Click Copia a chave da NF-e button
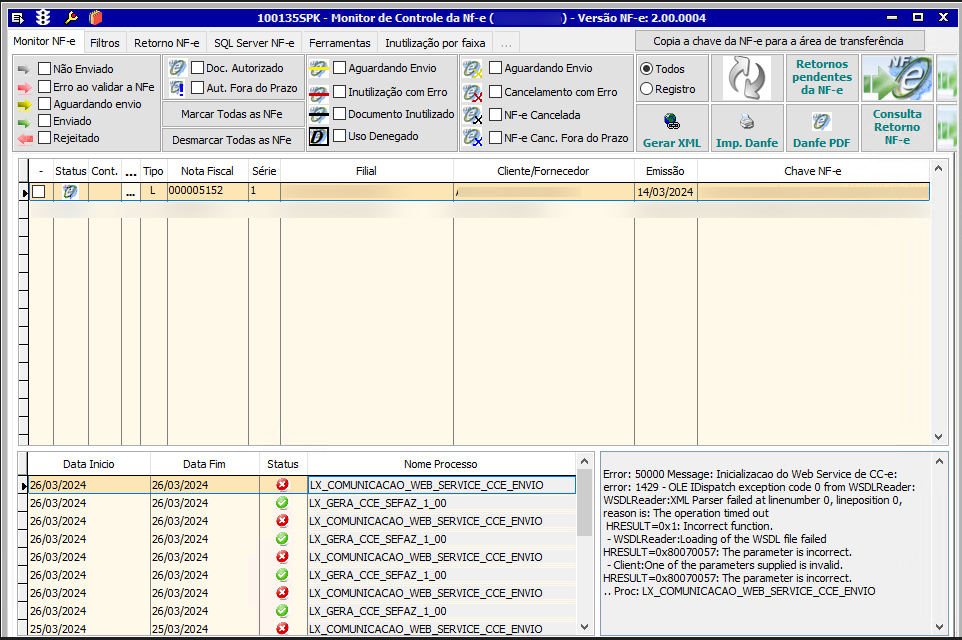Image resolution: width=962 pixels, height=640 pixels. click(779, 41)
